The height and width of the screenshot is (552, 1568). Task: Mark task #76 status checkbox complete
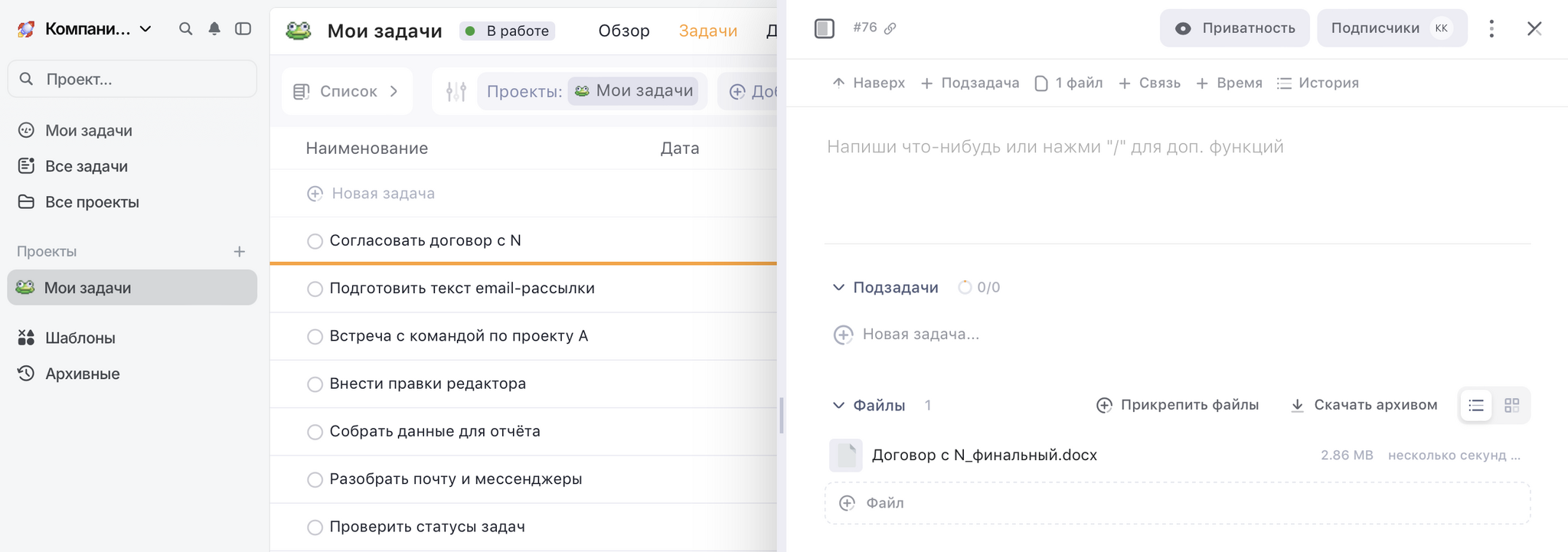(824, 29)
